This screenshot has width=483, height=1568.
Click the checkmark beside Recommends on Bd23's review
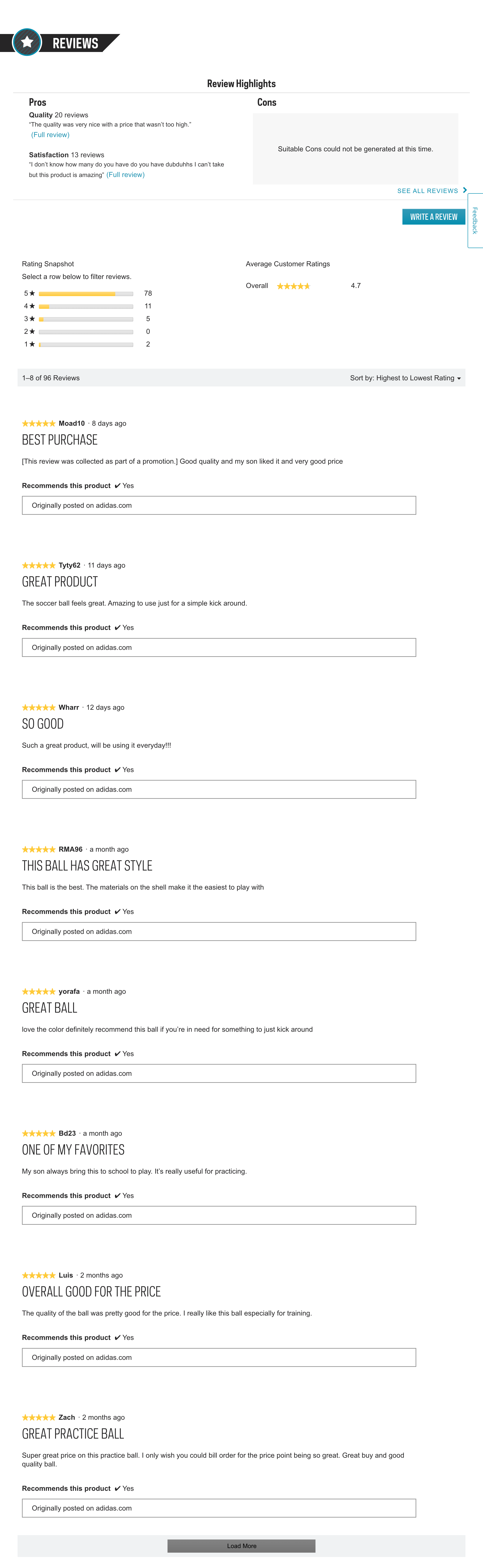[x=116, y=1196]
